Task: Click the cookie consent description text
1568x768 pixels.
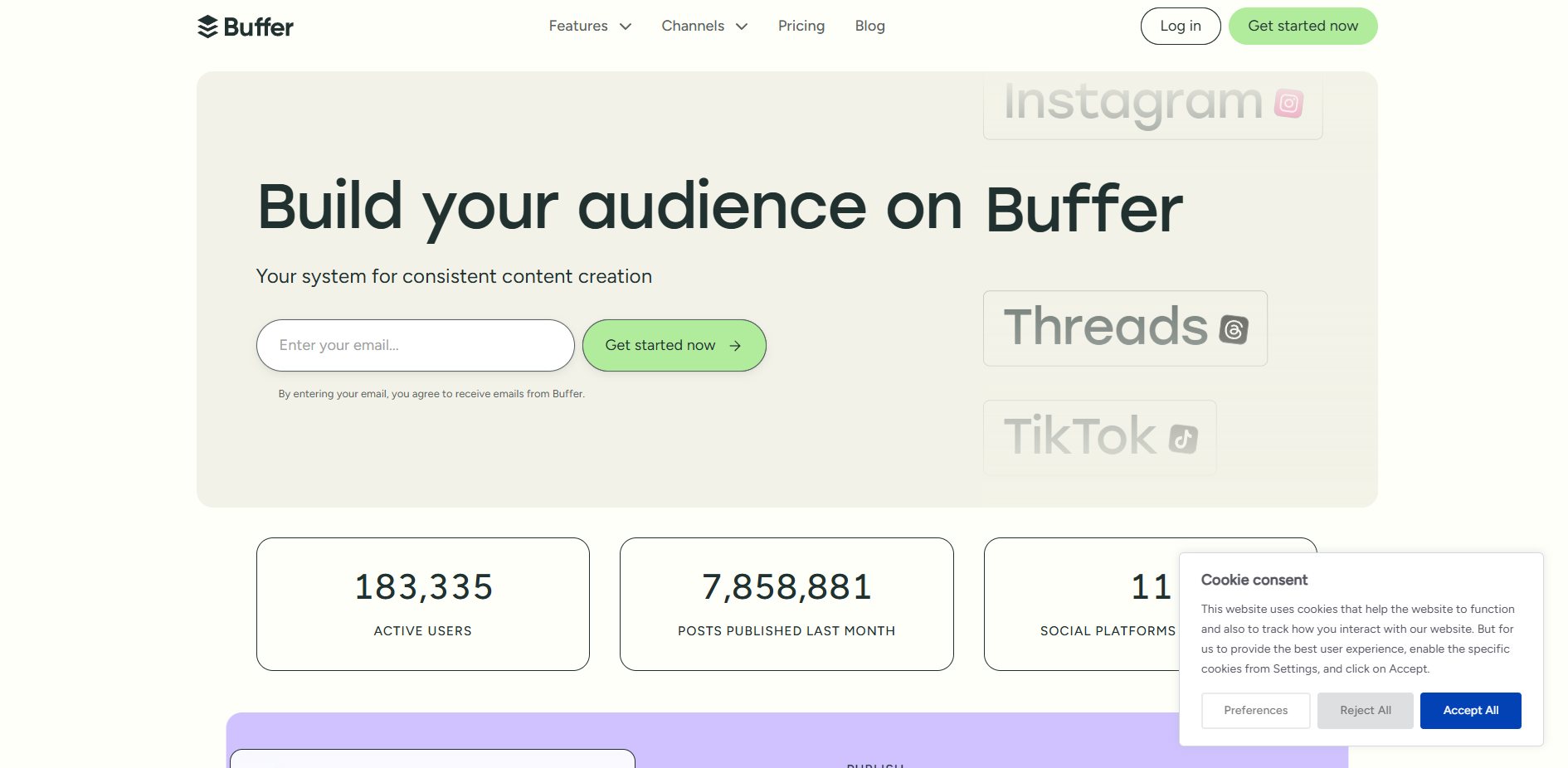Action: tap(1358, 639)
